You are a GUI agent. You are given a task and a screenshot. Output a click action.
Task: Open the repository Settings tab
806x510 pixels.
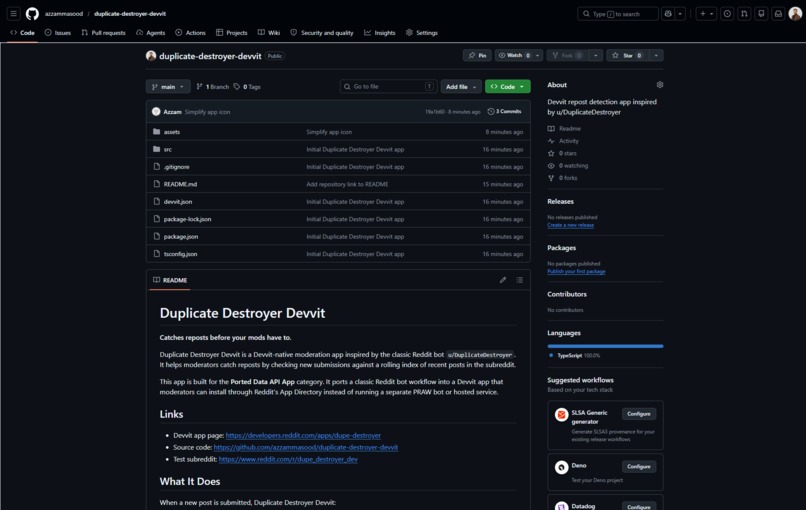click(x=422, y=33)
